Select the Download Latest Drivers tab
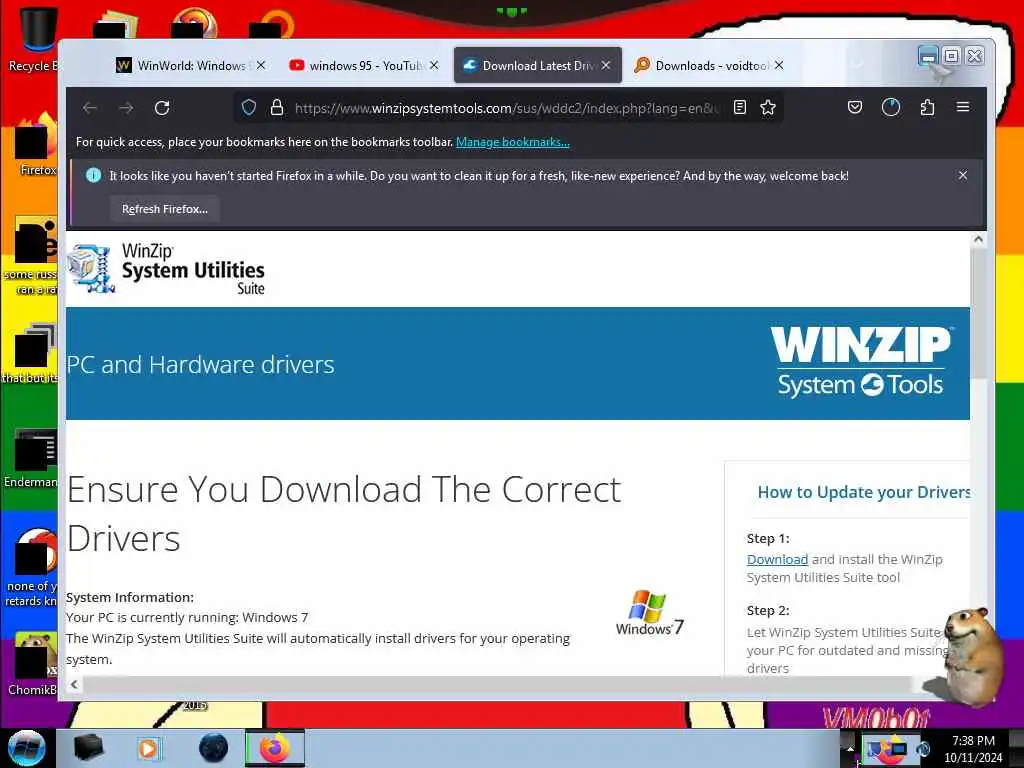 pos(537,65)
